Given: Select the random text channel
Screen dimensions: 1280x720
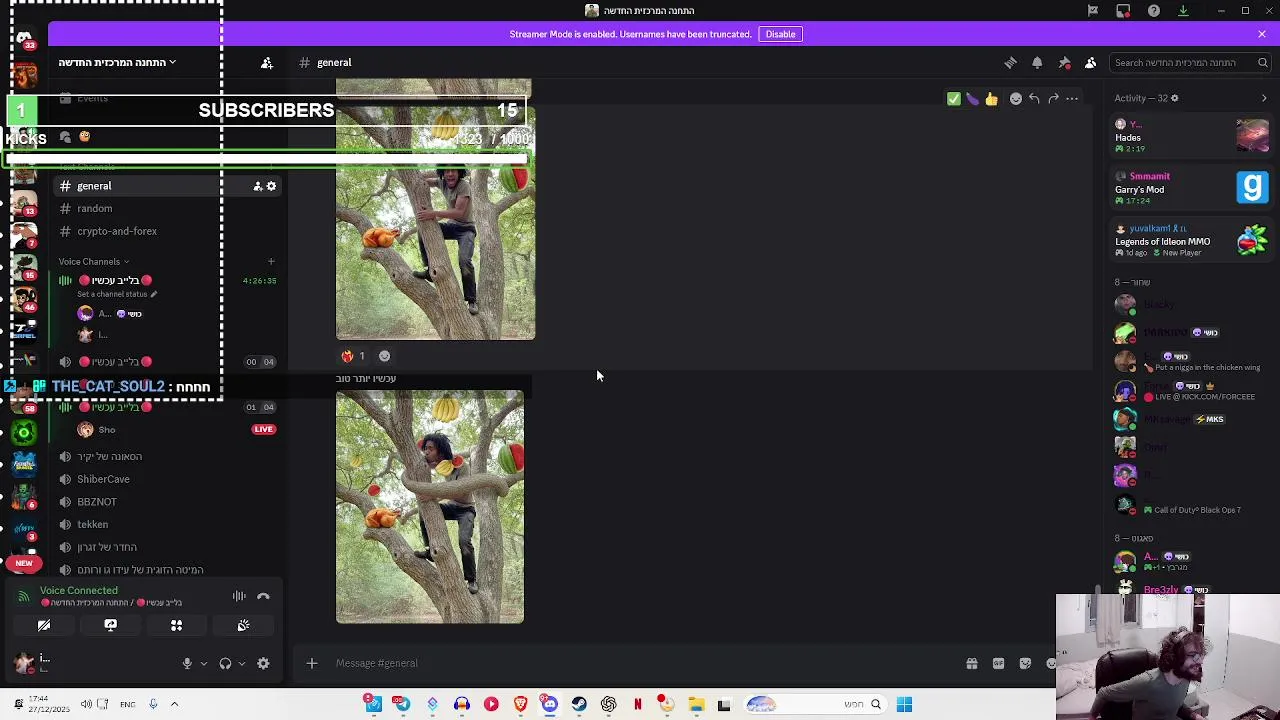Looking at the screenshot, I should (x=166, y=208).
